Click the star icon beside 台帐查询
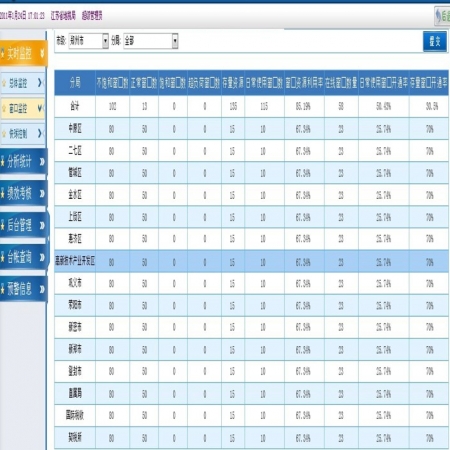450x450 pixels. point(2,257)
